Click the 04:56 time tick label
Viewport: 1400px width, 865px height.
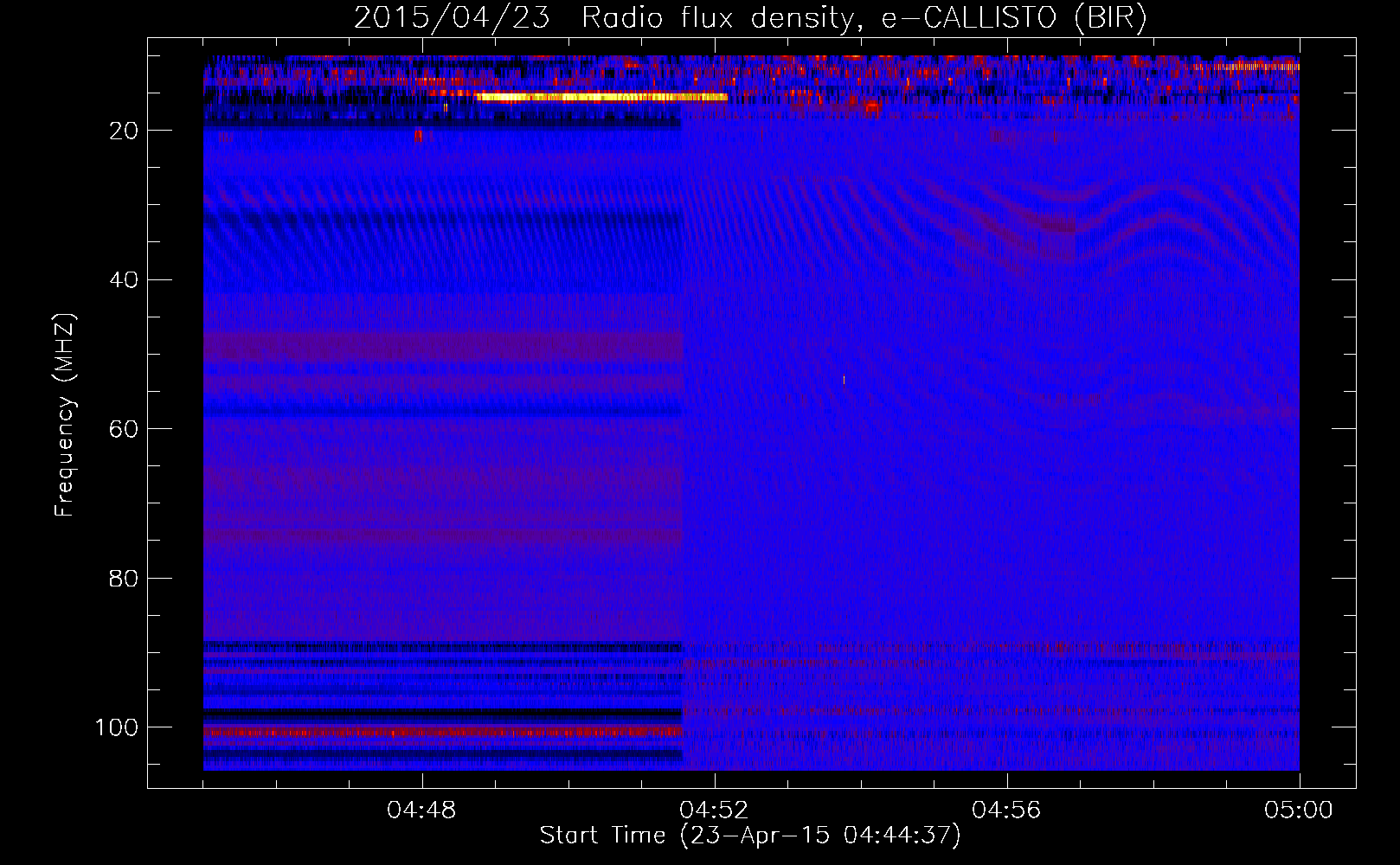[1006, 811]
